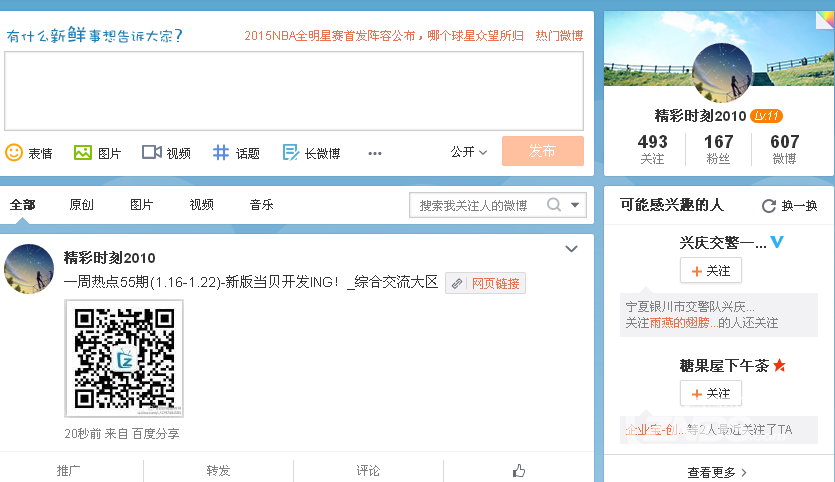Open the 百度分享 source link
This screenshot has height=482, width=835.
[x=155, y=434]
